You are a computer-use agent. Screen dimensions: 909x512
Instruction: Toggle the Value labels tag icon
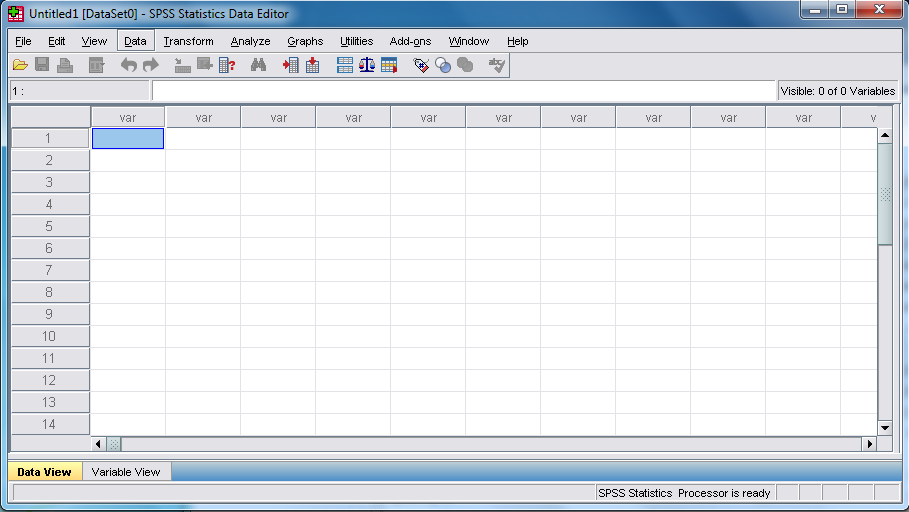(x=421, y=65)
